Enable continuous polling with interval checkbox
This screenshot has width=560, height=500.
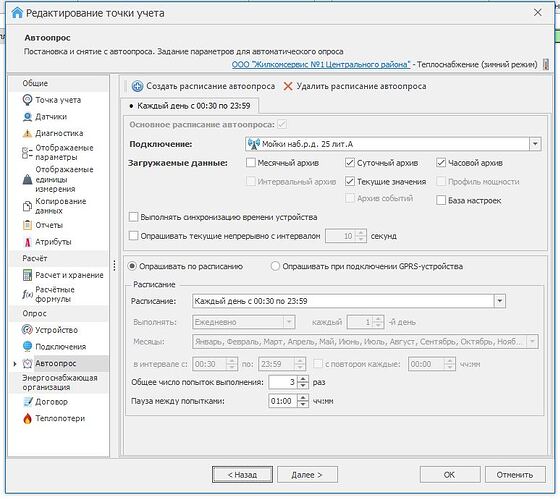[x=134, y=236]
